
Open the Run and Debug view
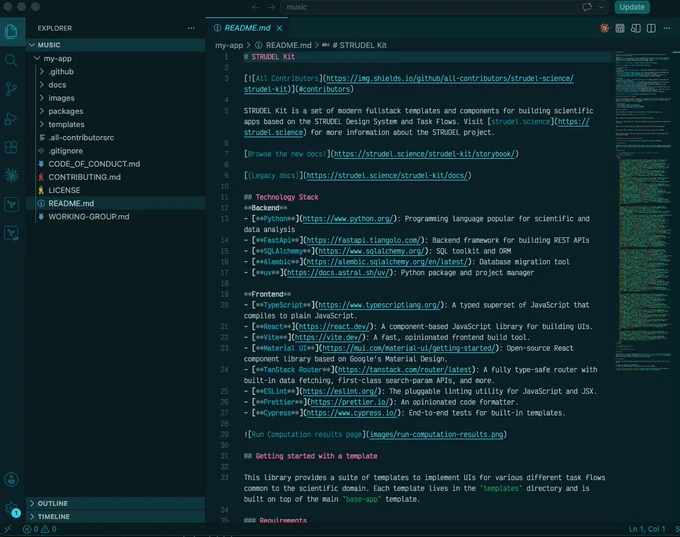[x=11, y=118]
